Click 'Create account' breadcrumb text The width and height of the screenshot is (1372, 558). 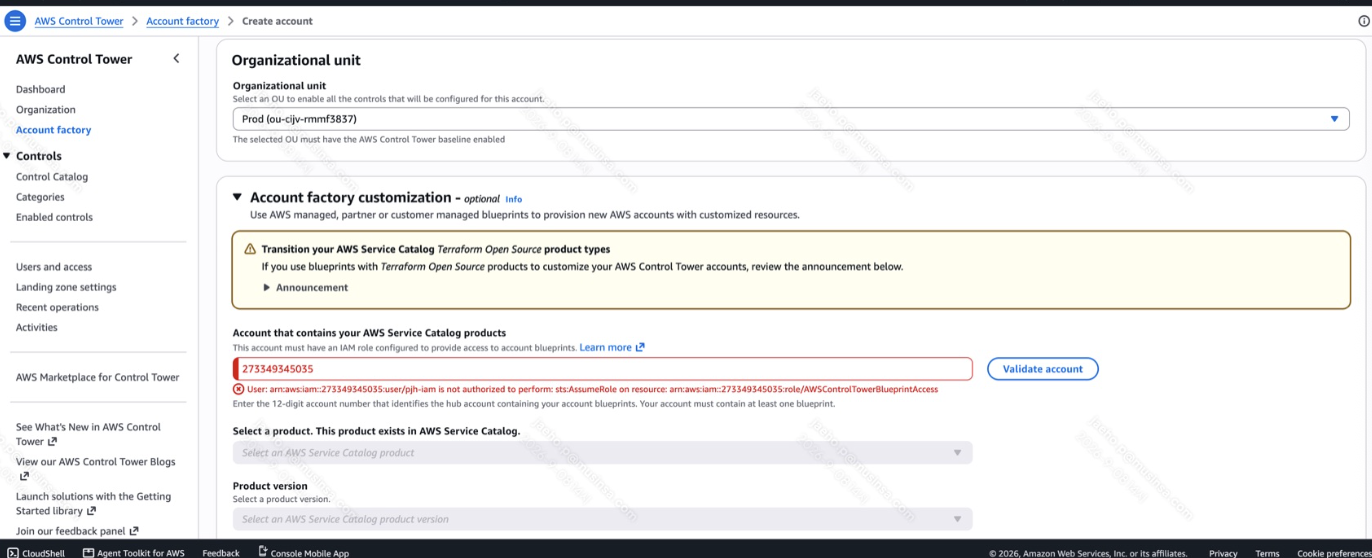(x=277, y=21)
